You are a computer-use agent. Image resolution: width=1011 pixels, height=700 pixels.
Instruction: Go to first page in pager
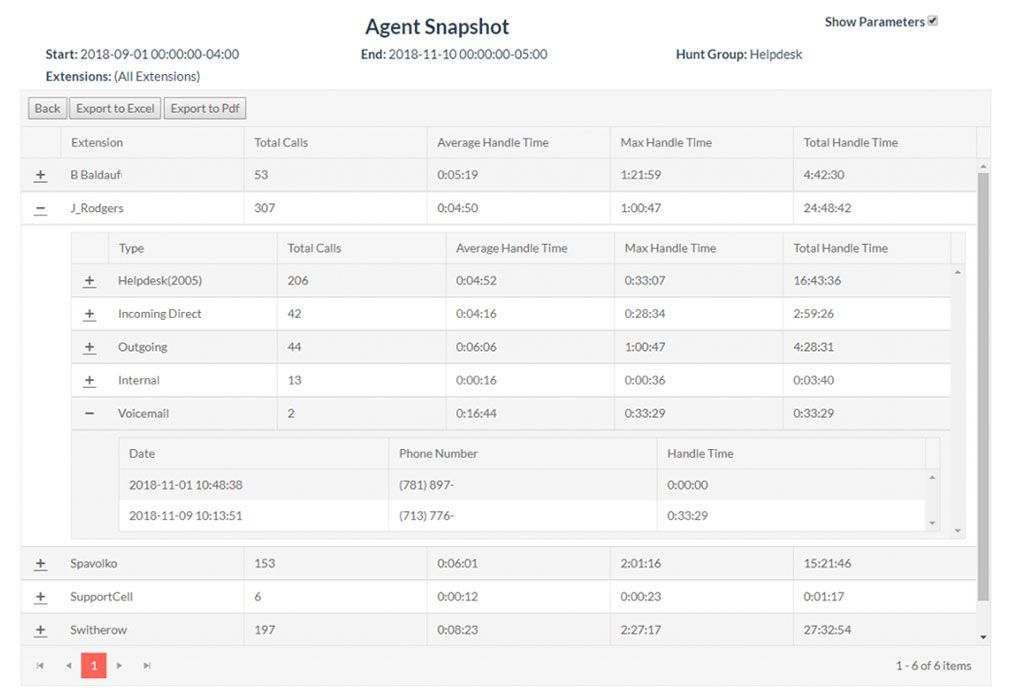point(40,665)
